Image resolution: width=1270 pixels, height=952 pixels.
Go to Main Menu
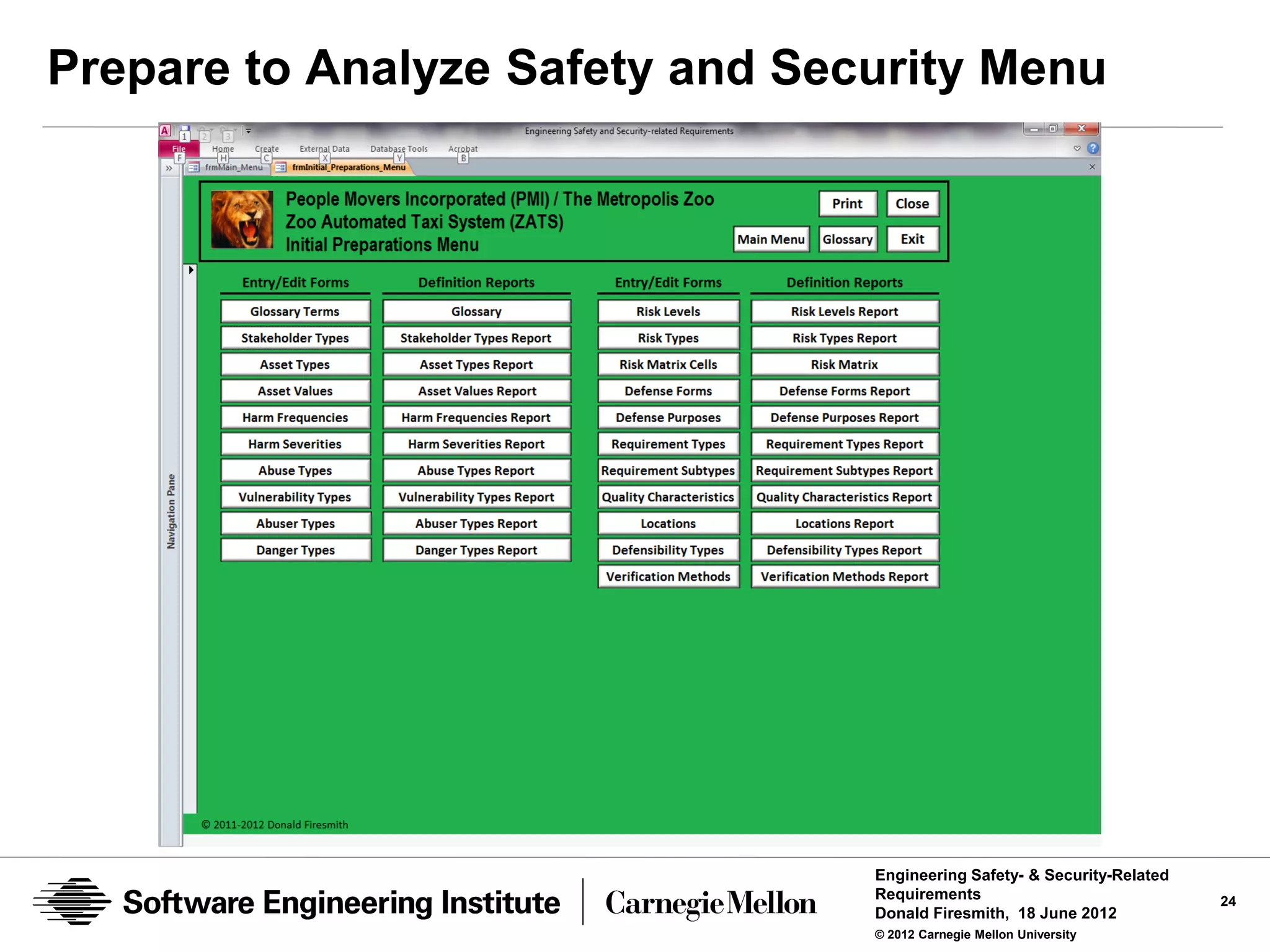click(771, 239)
